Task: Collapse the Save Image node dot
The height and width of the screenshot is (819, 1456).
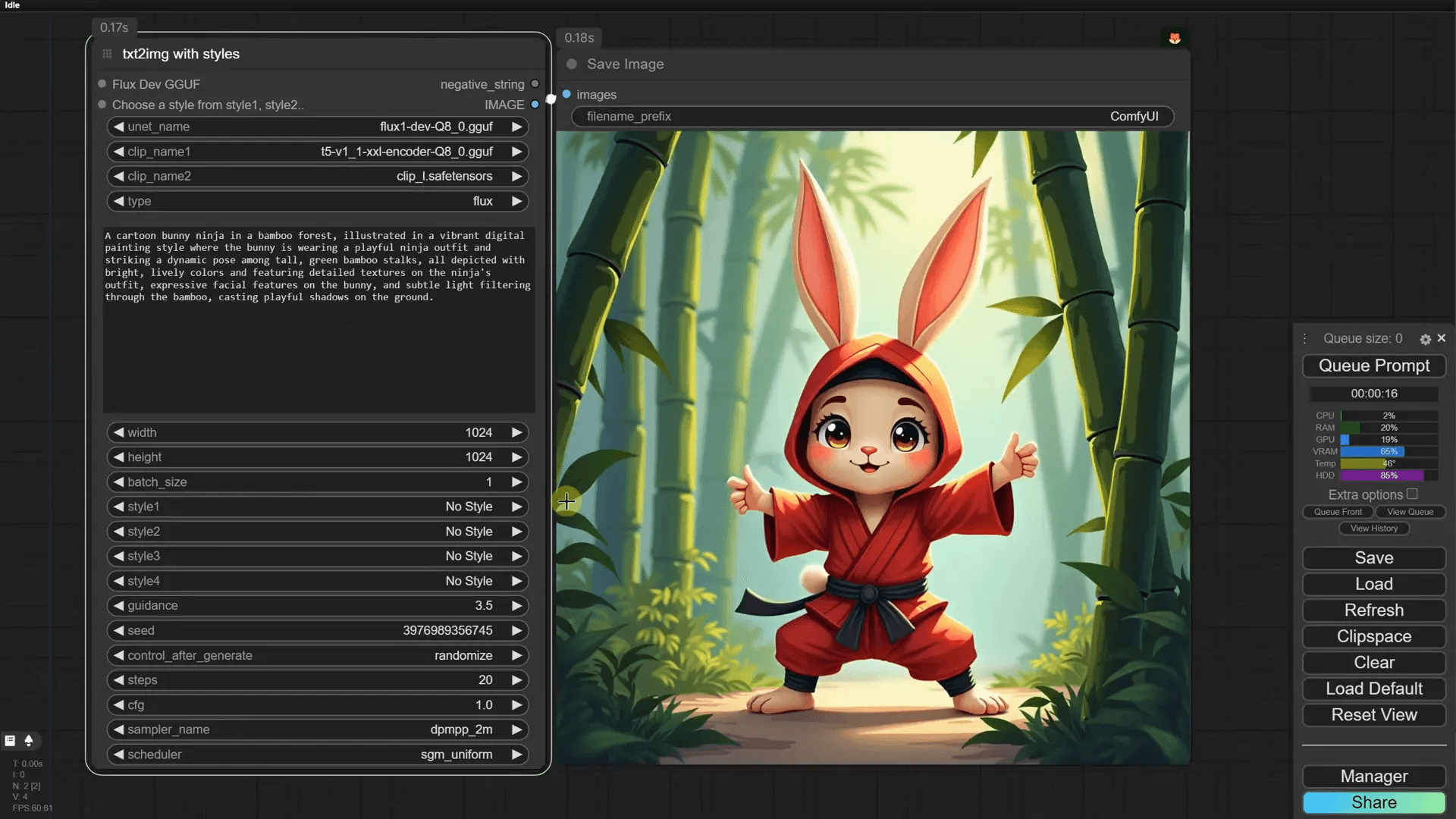Action: (x=572, y=64)
